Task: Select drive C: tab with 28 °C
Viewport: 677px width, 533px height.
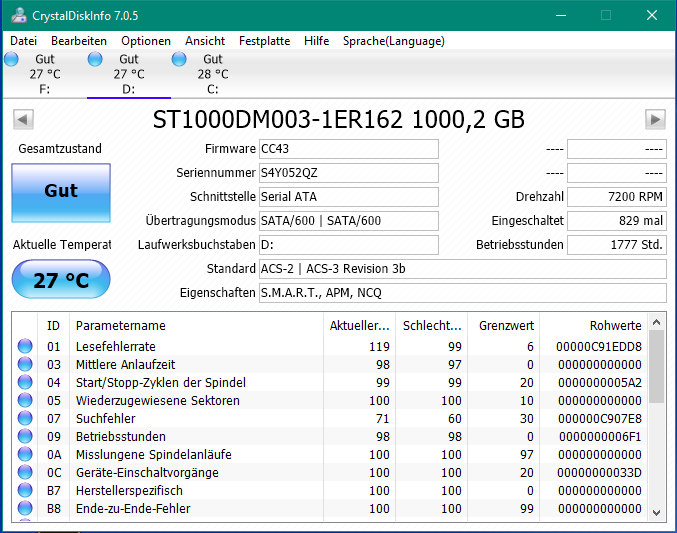Action: [213, 74]
